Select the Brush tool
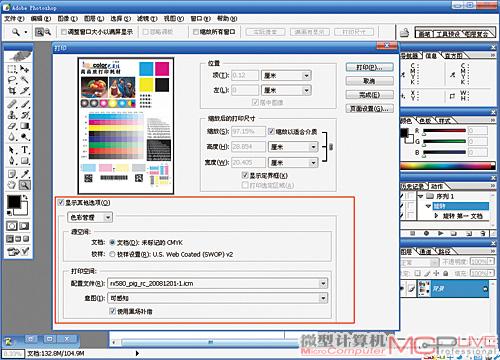 click(25, 104)
